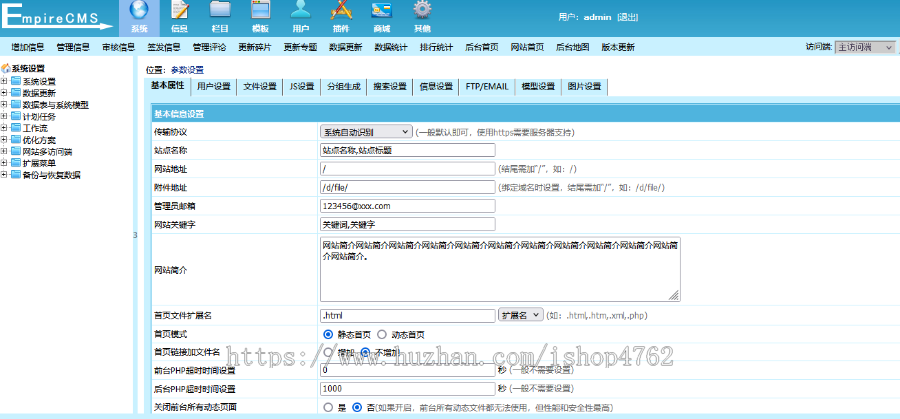Image resolution: width=900 pixels, height=419 pixels.
Task: Switch to the 图片设置 tab
Action: tap(584, 87)
